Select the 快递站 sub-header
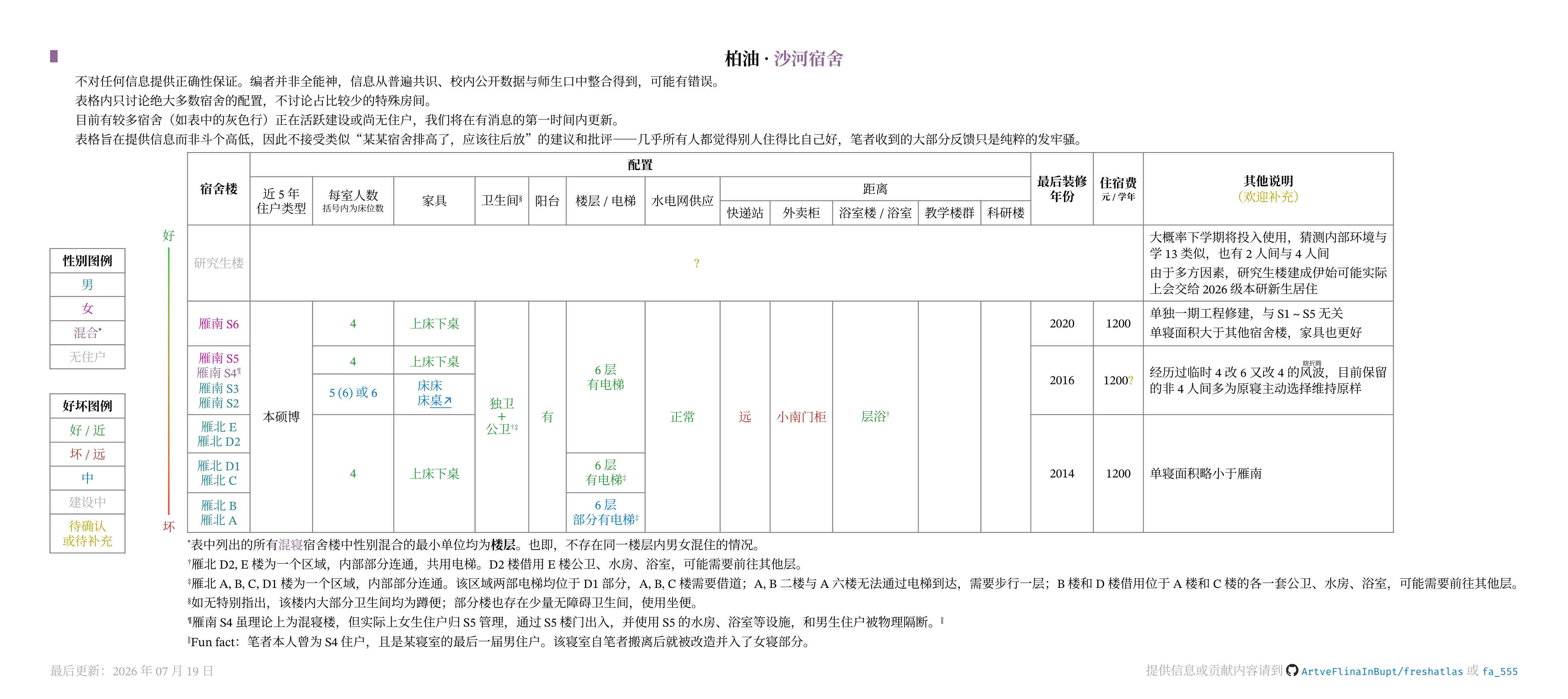Viewport: 1568px width, 699px height. [x=745, y=213]
